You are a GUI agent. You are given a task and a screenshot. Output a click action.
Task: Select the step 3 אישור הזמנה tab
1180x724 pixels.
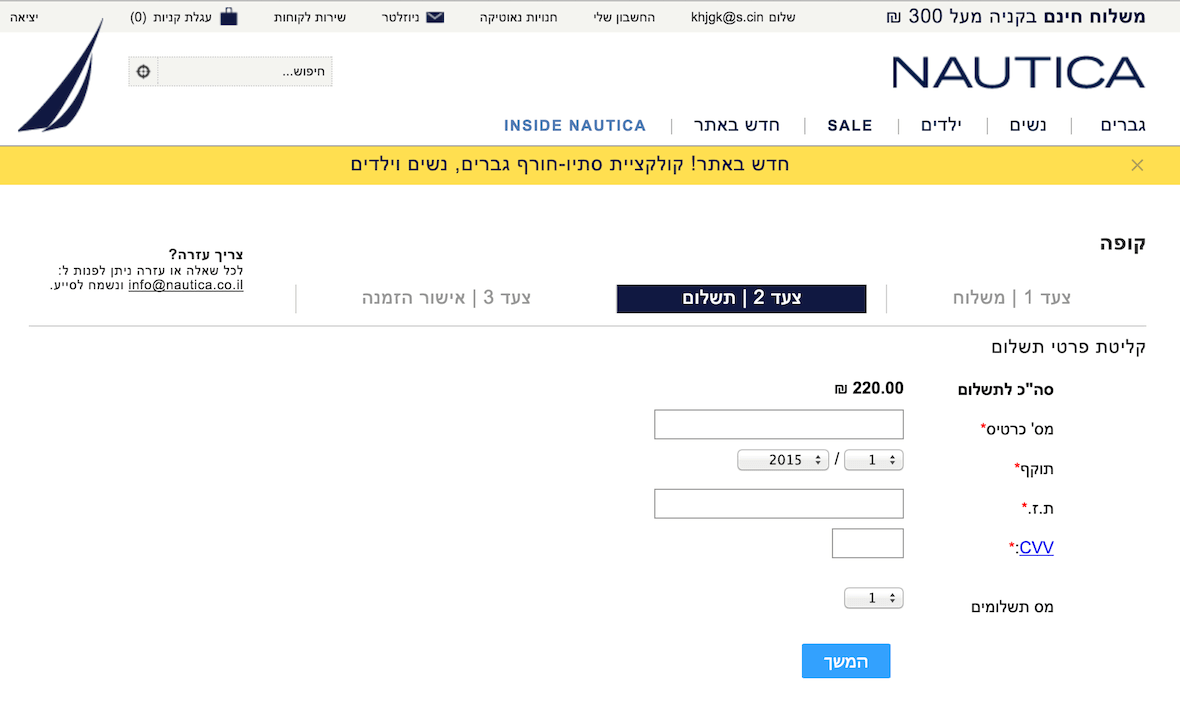(446, 298)
